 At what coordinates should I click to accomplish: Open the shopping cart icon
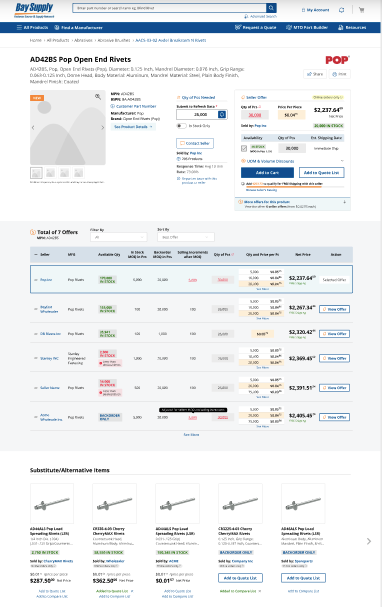point(361,10)
